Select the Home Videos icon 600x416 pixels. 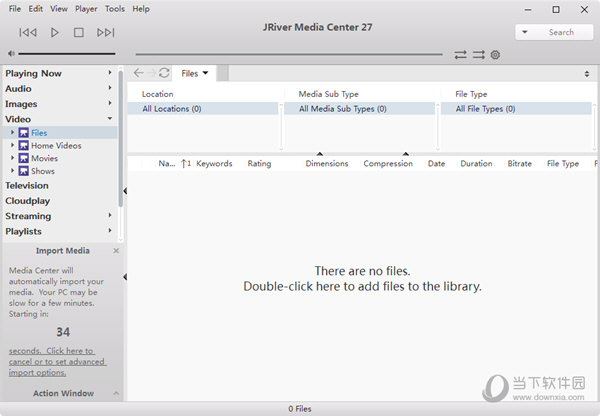click(x=23, y=145)
